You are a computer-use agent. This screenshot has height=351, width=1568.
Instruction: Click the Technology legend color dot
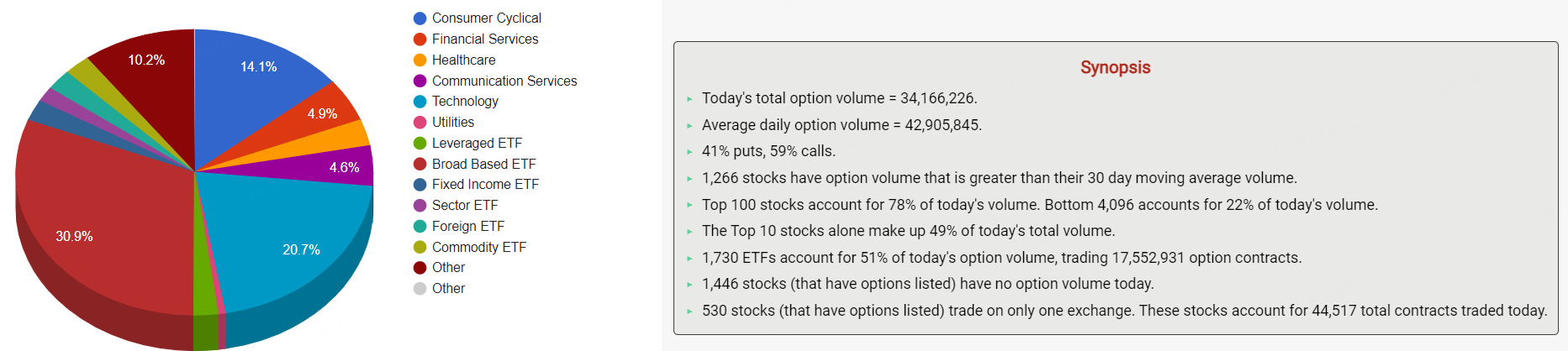click(x=420, y=102)
